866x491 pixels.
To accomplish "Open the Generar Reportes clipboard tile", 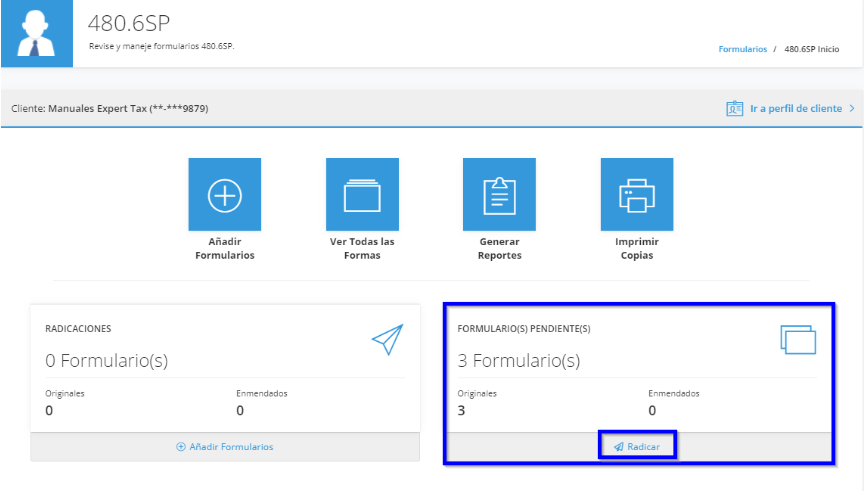I will click(499, 194).
